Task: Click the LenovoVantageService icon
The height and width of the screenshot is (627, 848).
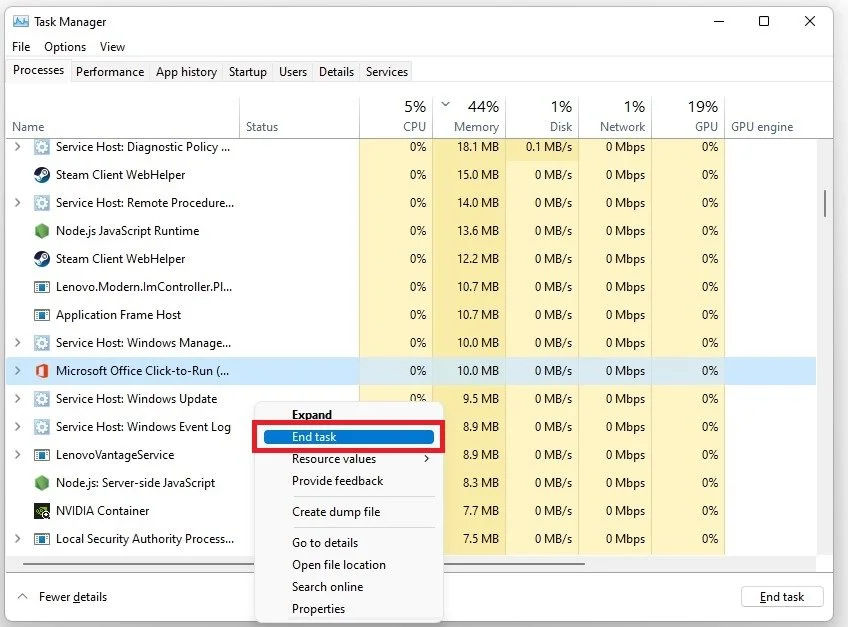Action: tap(42, 455)
